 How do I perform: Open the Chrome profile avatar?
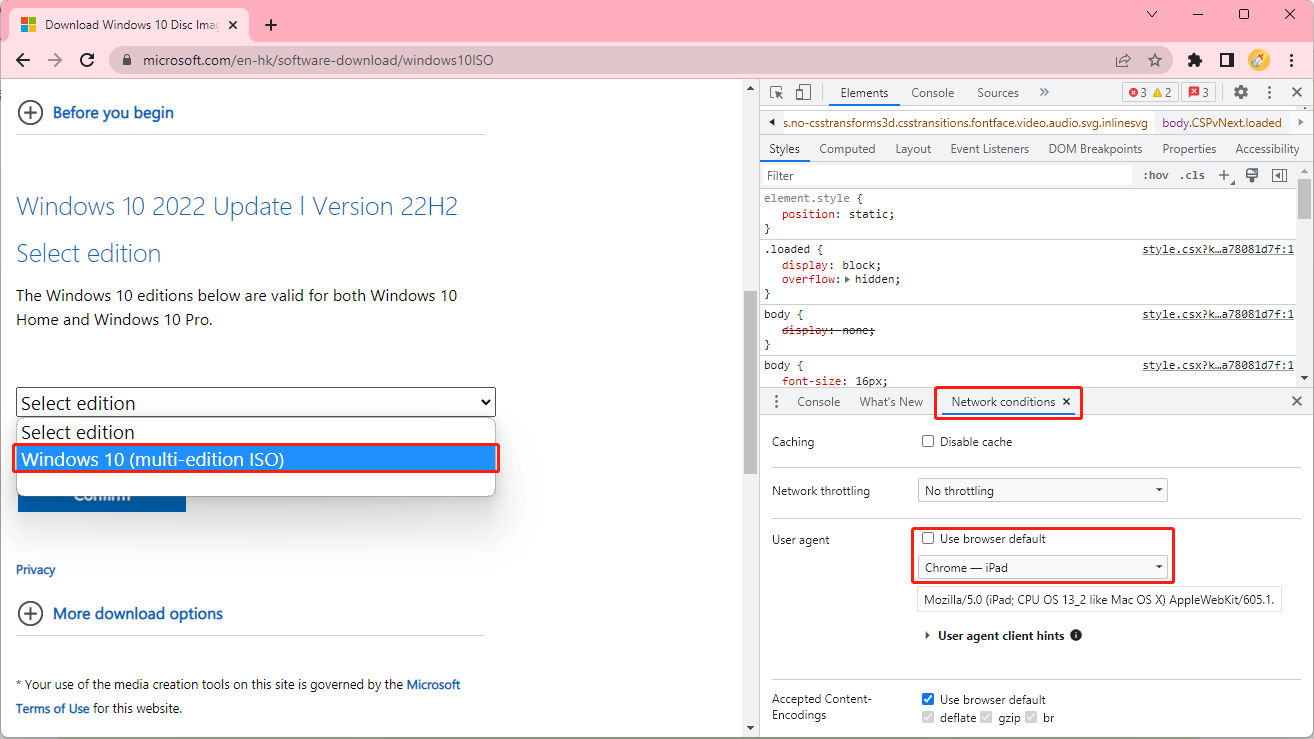pyautogui.click(x=1259, y=60)
